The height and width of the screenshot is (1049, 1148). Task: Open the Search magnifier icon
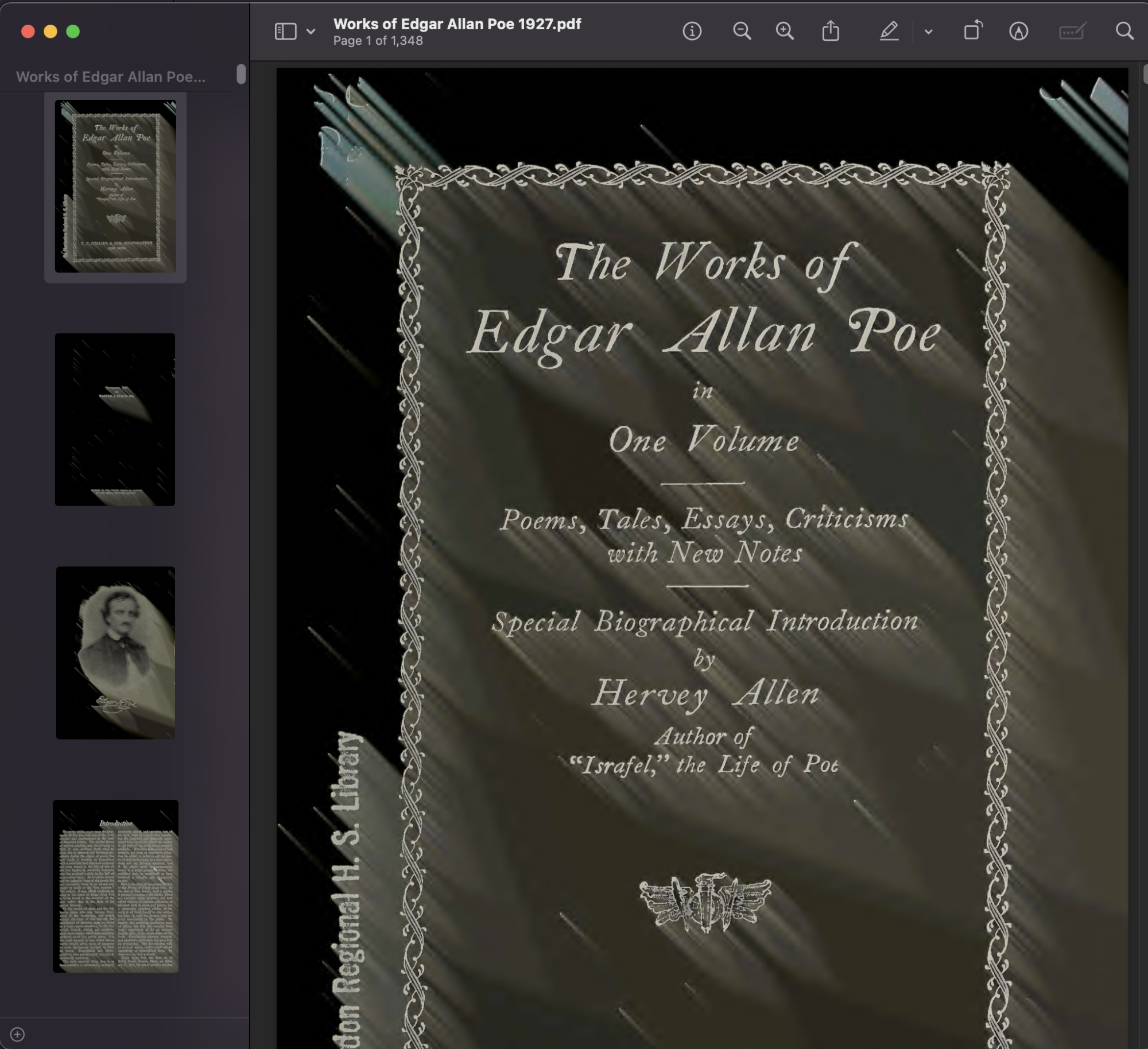pyautogui.click(x=1124, y=31)
